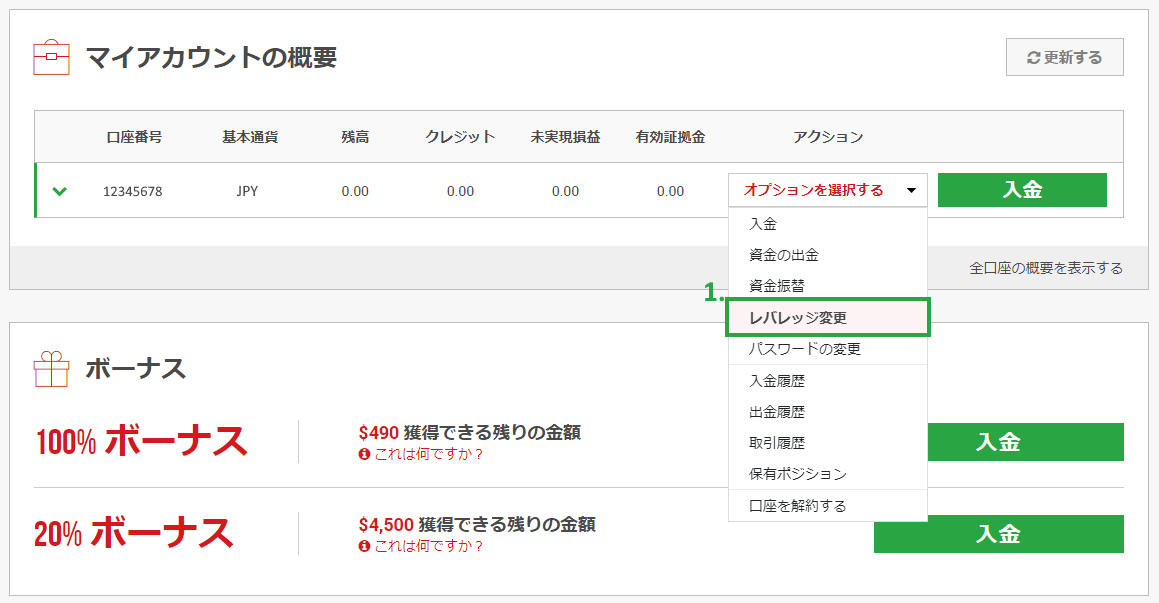Click the briefcase icon beside マイアカウントの概要
This screenshot has height=603, width=1159.
[x=52, y=58]
